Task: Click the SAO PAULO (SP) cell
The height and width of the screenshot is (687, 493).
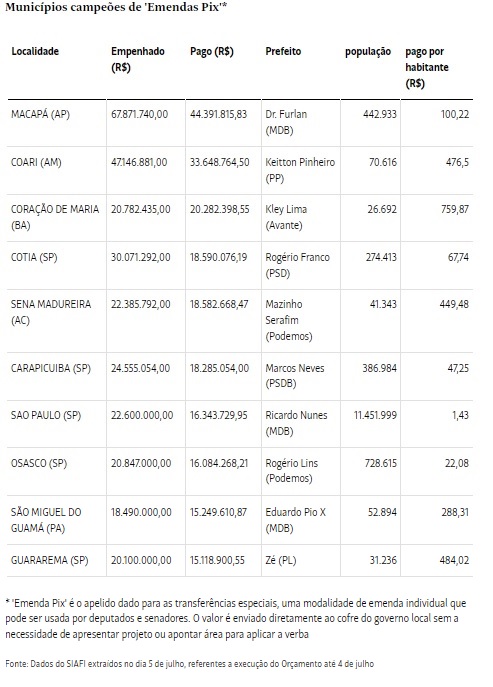Action: coord(46,415)
